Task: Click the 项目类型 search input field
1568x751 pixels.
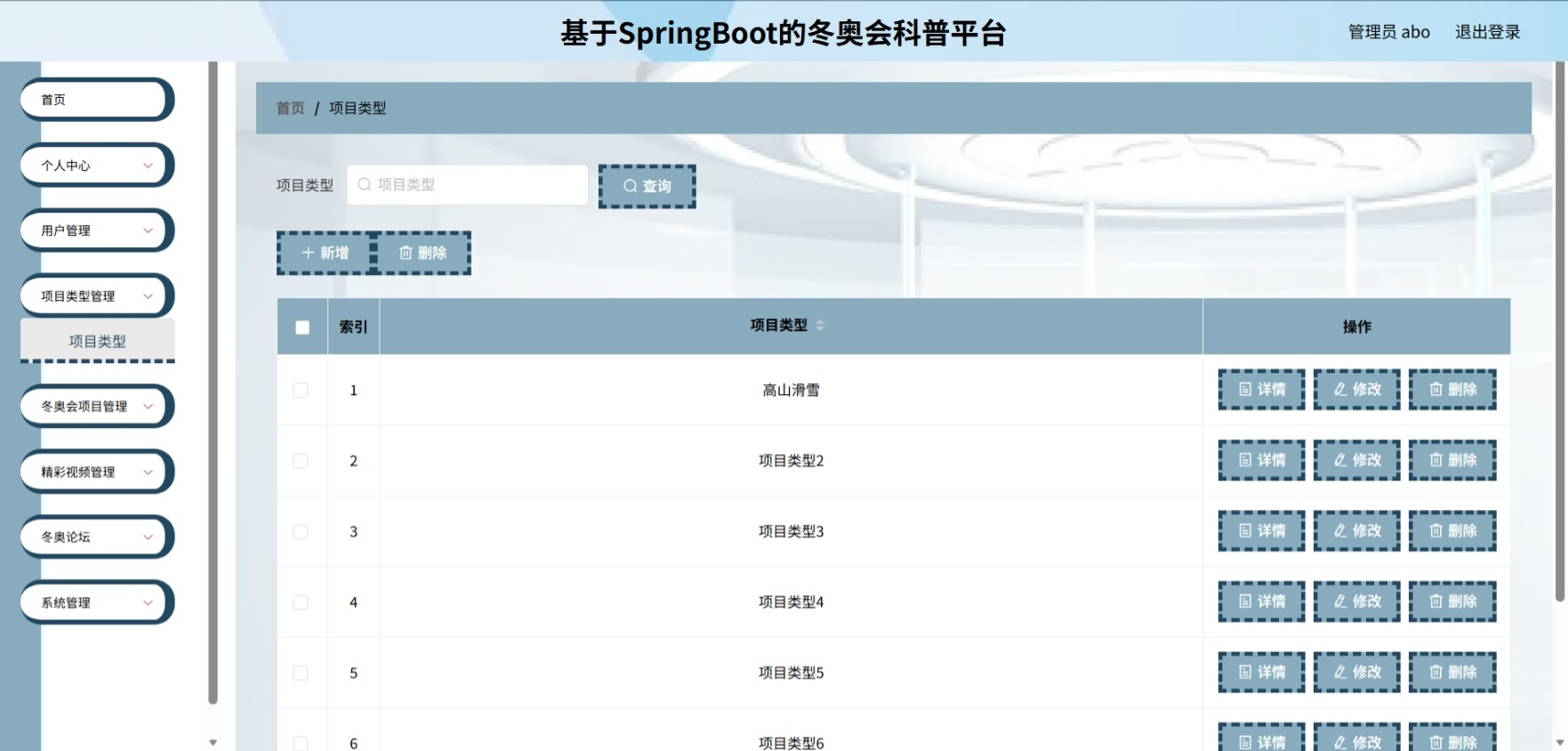Action: (x=467, y=185)
